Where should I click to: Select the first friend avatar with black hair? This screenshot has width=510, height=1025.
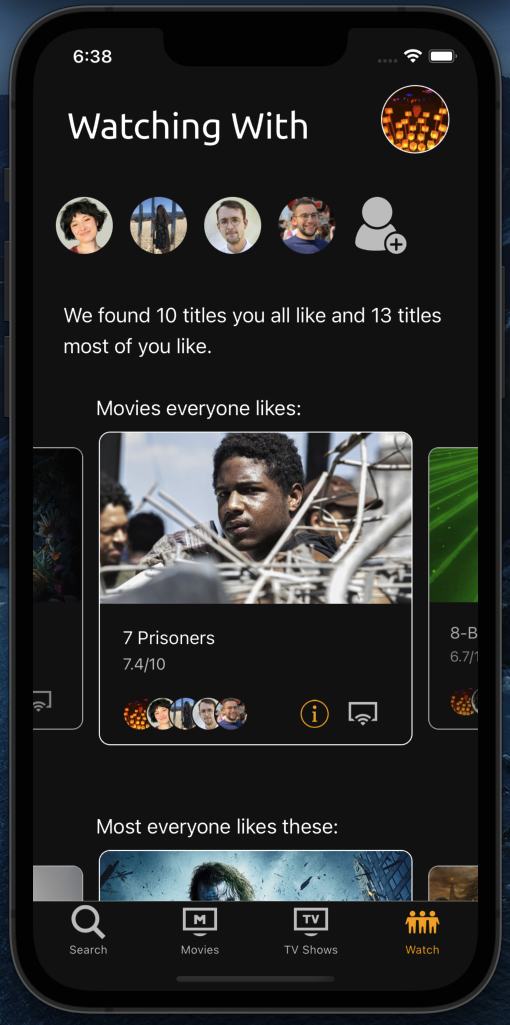click(84, 226)
